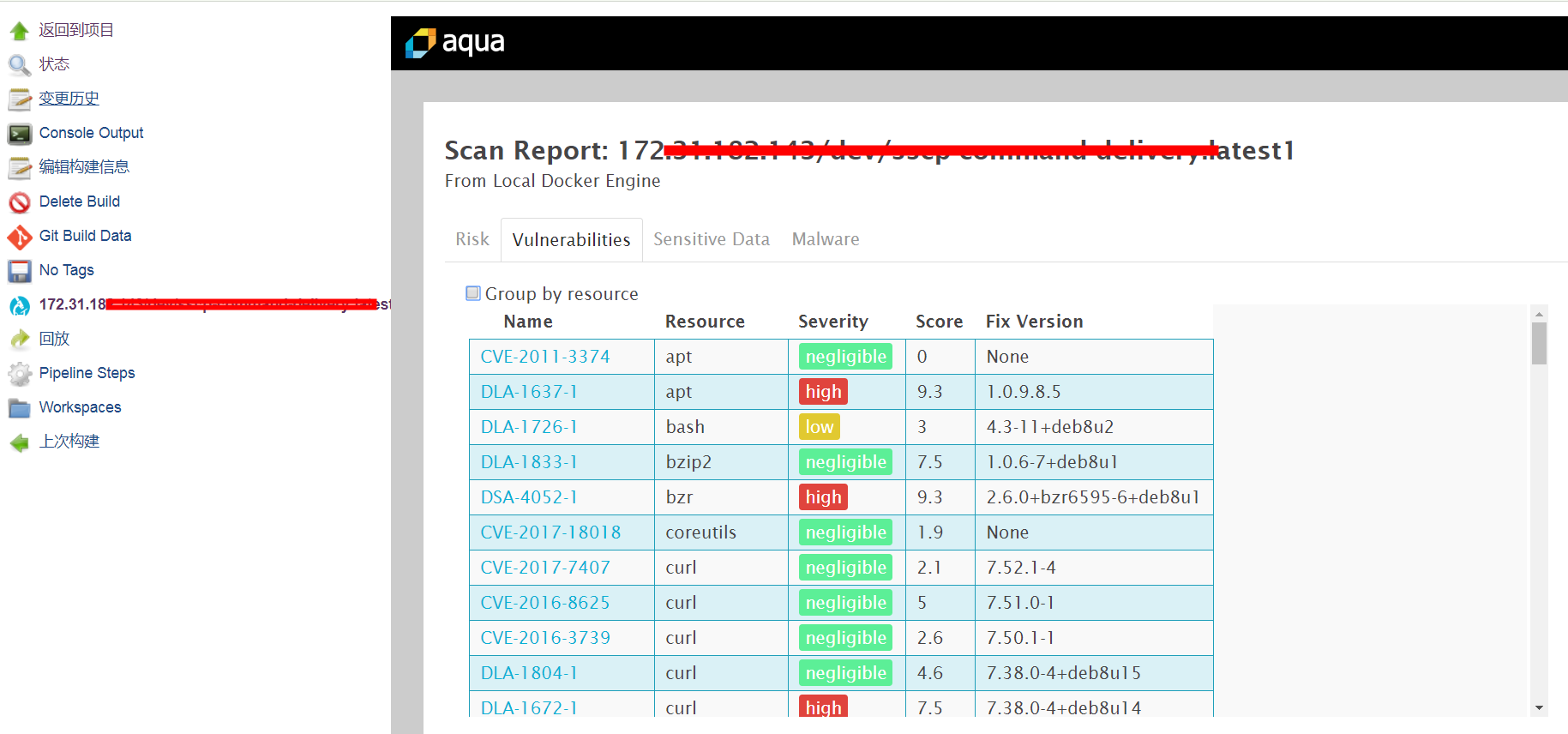Image resolution: width=1568 pixels, height=734 pixels.
Task: Open the Pipeline Steps link
Action: pyautogui.click(x=87, y=373)
